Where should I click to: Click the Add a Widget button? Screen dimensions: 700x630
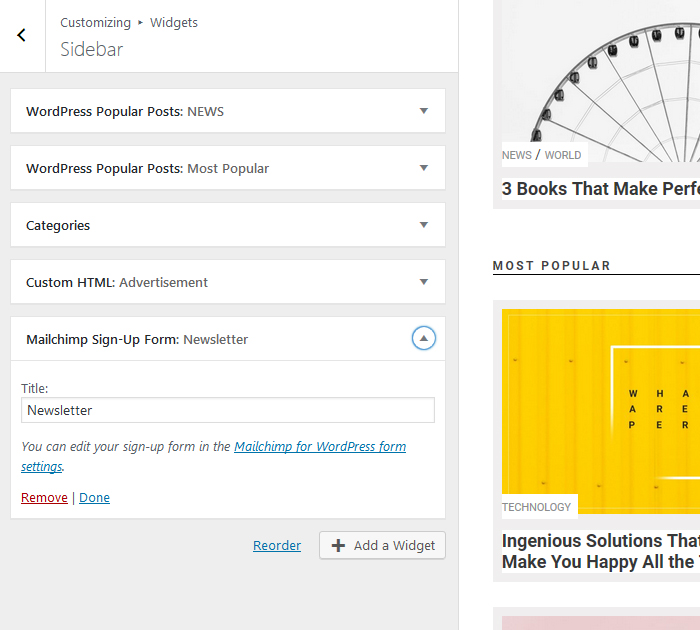382,545
